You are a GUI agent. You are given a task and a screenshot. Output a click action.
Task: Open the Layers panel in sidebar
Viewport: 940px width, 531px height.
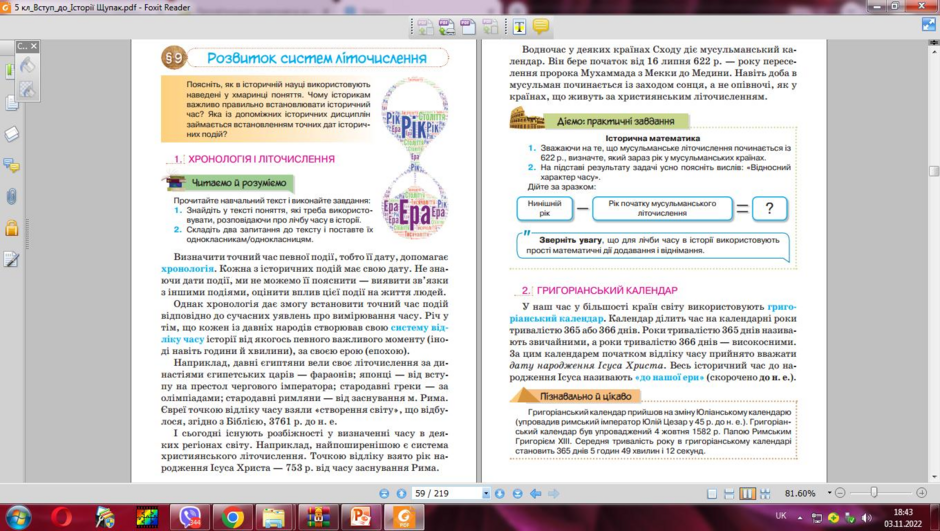coord(11,134)
